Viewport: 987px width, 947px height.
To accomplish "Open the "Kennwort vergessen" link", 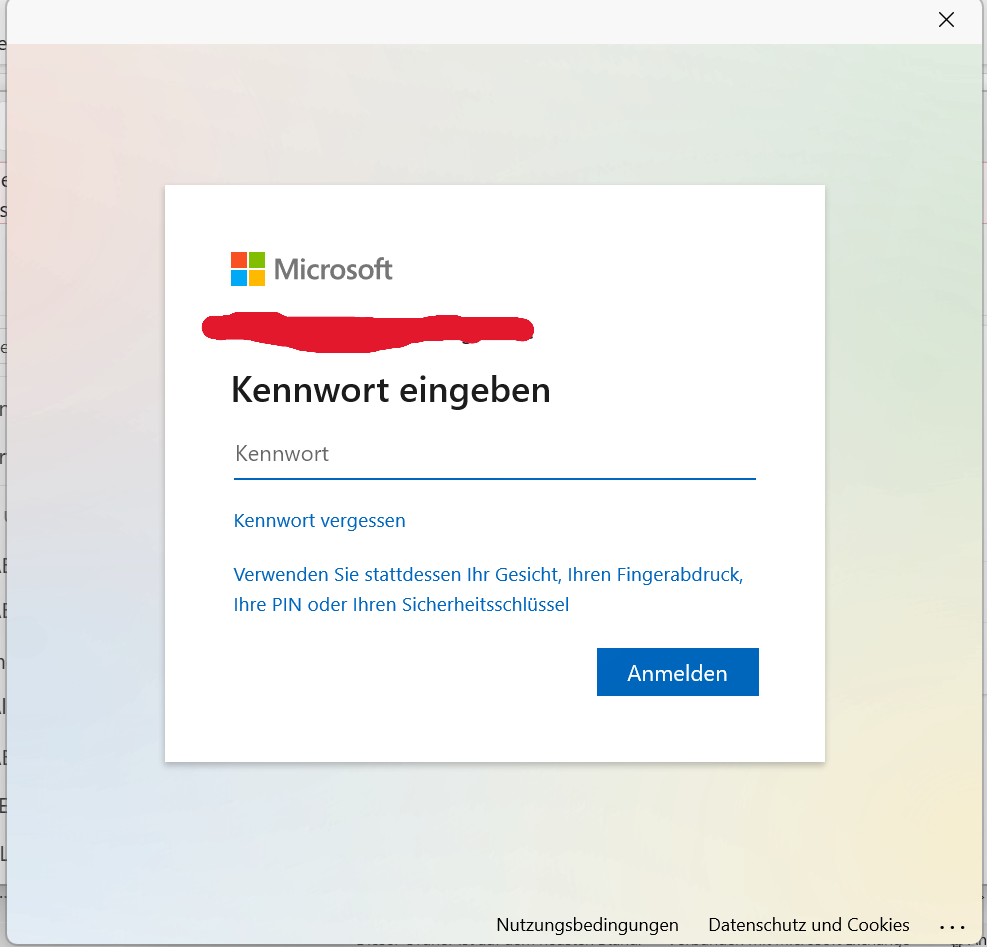I will coord(319,521).
